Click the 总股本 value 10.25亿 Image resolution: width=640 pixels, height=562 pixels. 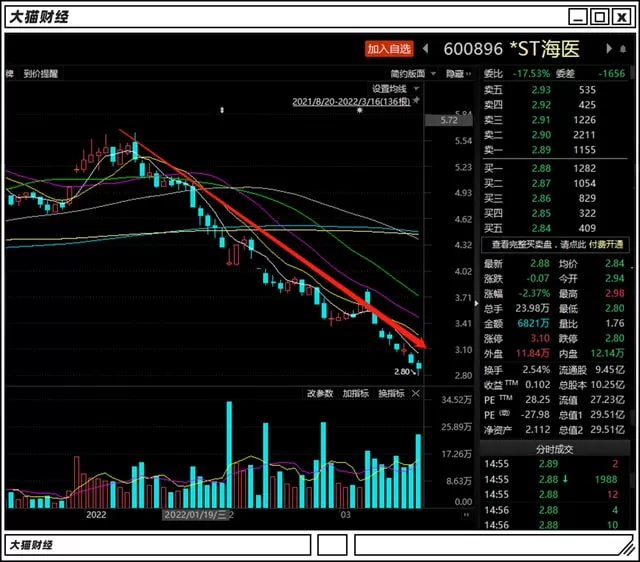tap(607, 384)
